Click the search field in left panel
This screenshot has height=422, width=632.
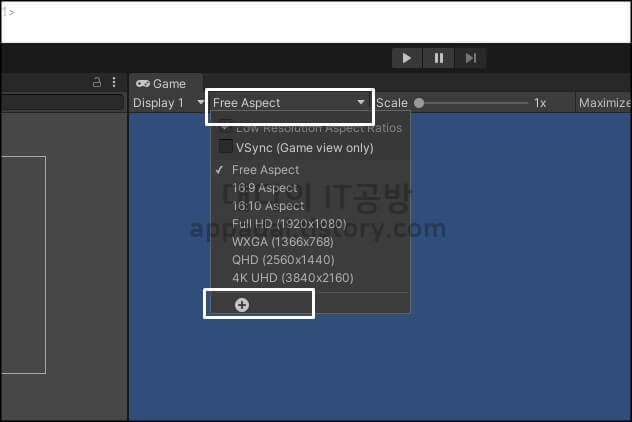(62, 102)
